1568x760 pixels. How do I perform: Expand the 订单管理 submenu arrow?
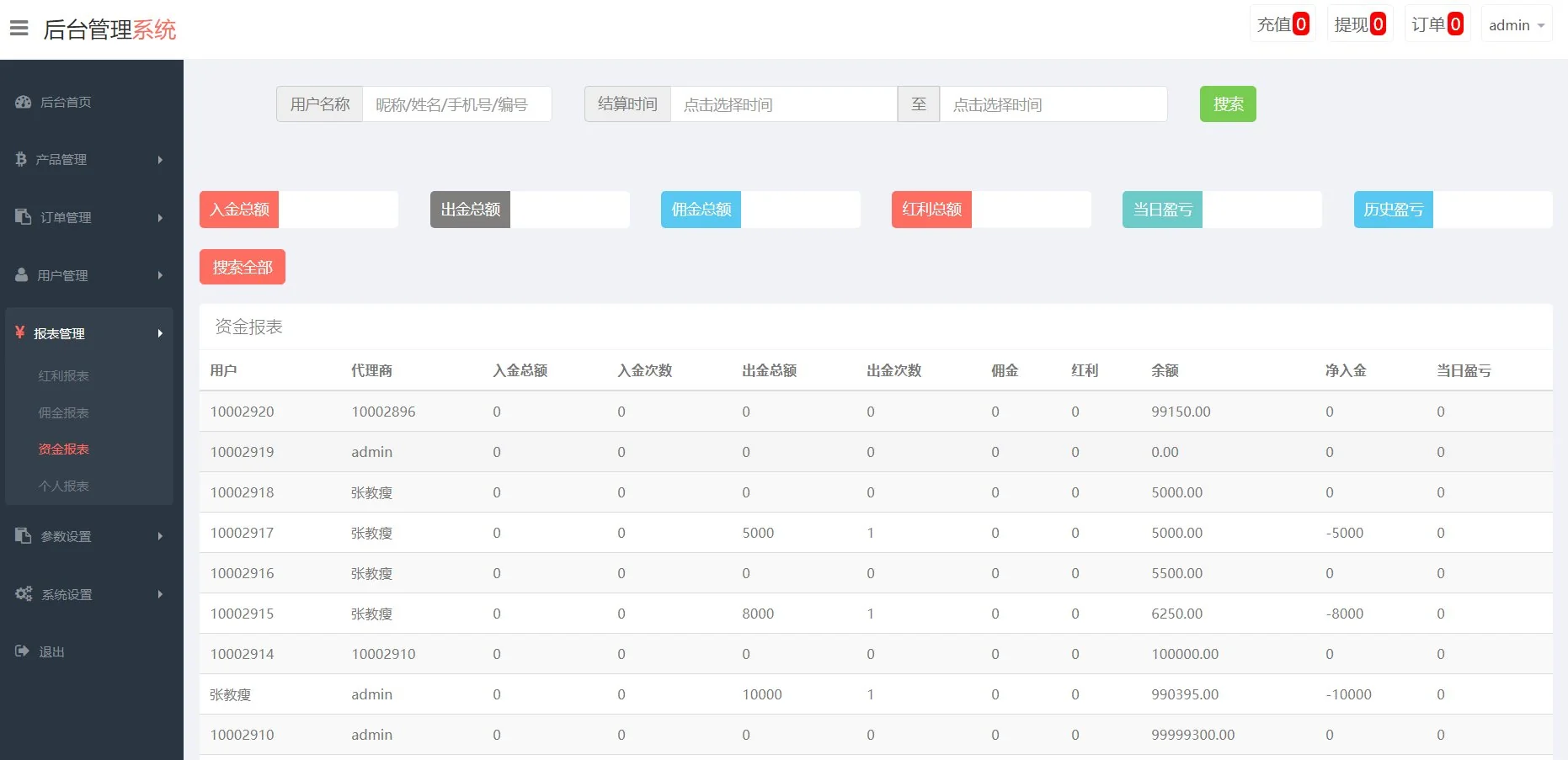pyautogui.click(x=160, y=218)
